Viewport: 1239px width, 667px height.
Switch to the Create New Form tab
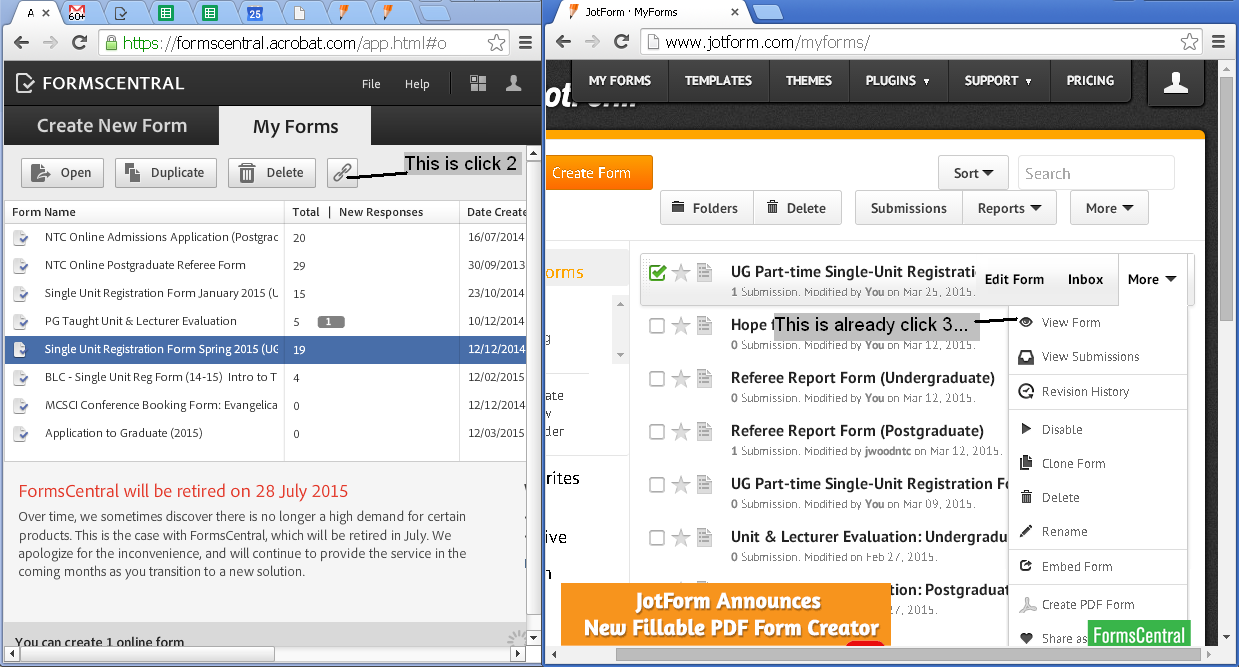[111, 125]
